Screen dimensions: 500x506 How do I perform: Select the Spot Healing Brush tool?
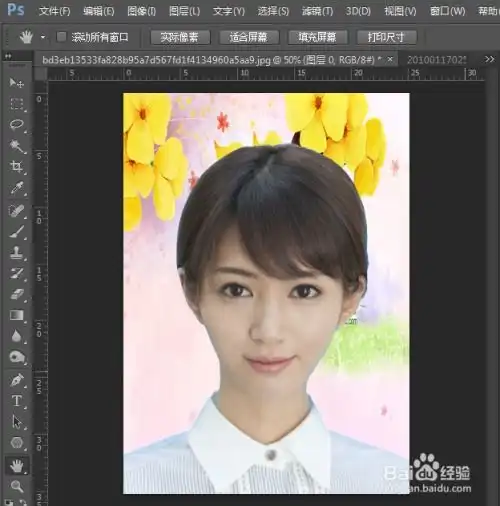16,211
